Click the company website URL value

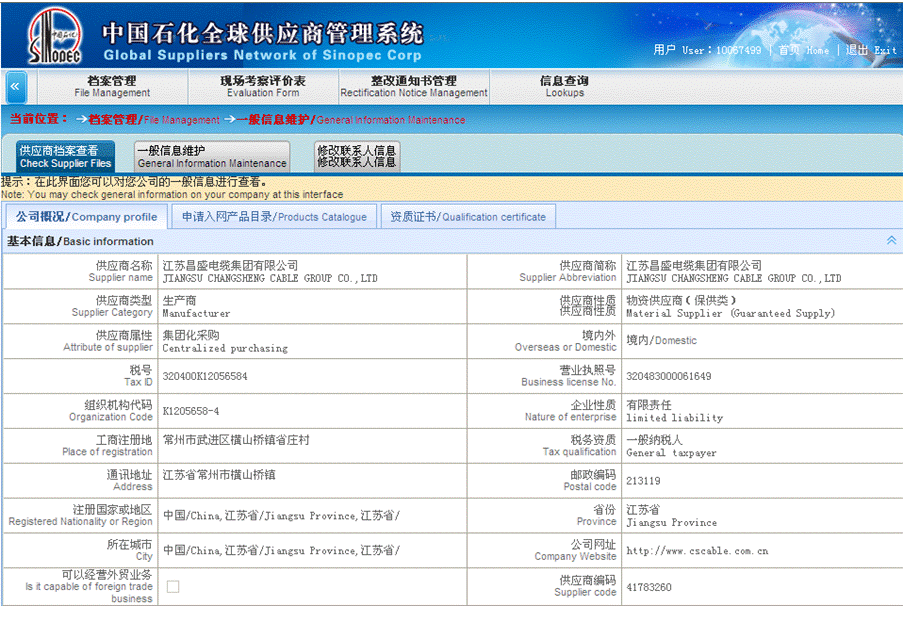point(697,551)
